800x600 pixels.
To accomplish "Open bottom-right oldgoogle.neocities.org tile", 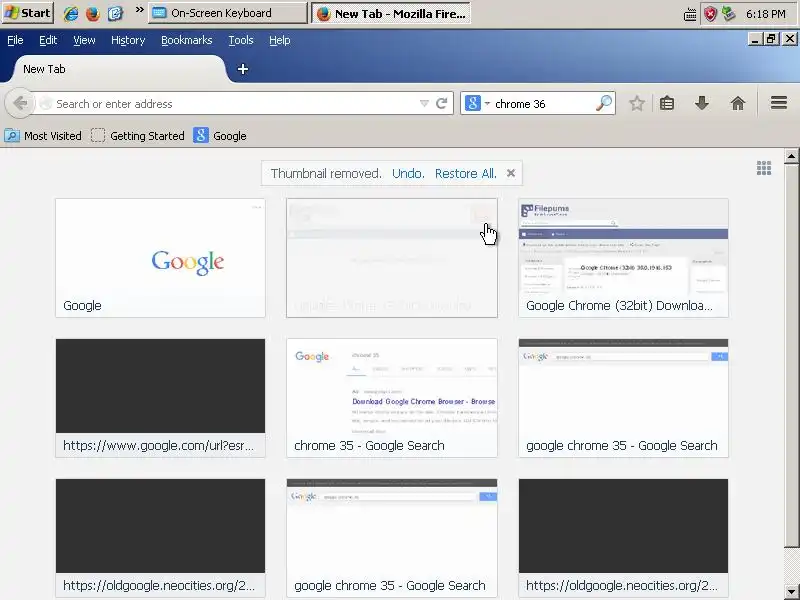I will tap(623, 538).
